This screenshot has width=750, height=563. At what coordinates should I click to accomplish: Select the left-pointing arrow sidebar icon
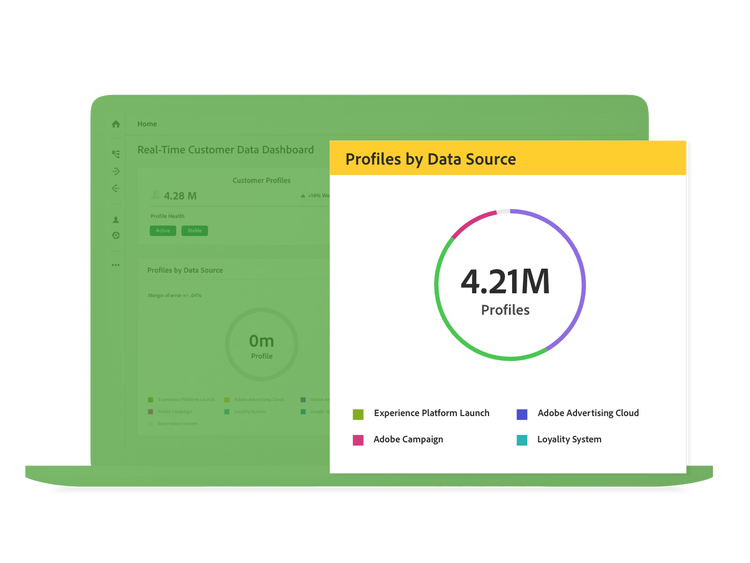pyautogui.click(x=116, y=188)
